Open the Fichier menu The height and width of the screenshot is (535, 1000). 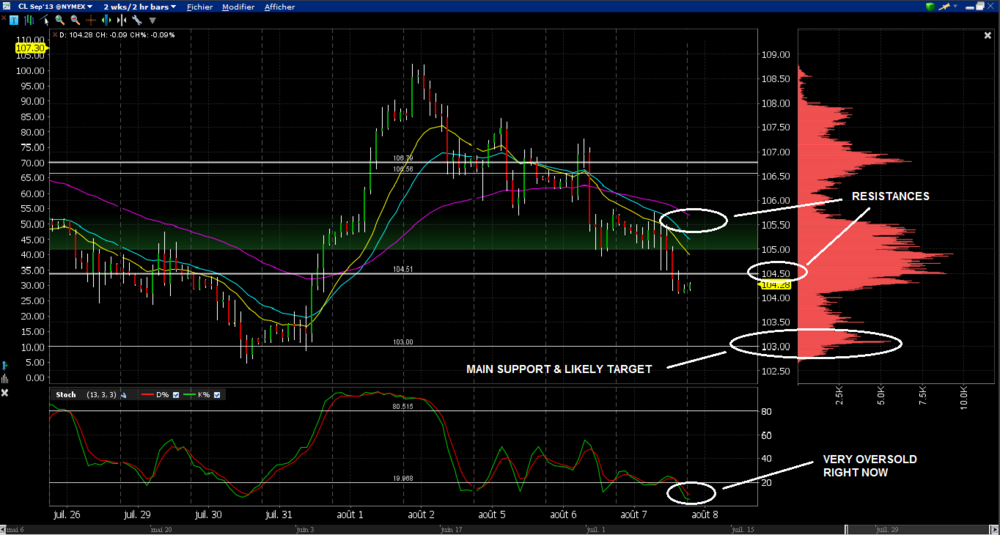[x=200, y=7]
